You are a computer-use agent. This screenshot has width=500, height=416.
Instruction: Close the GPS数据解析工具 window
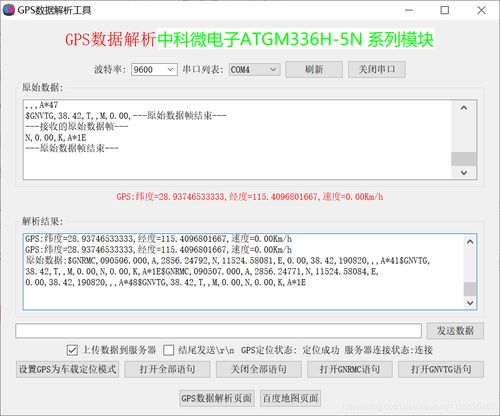coord(481,10)
